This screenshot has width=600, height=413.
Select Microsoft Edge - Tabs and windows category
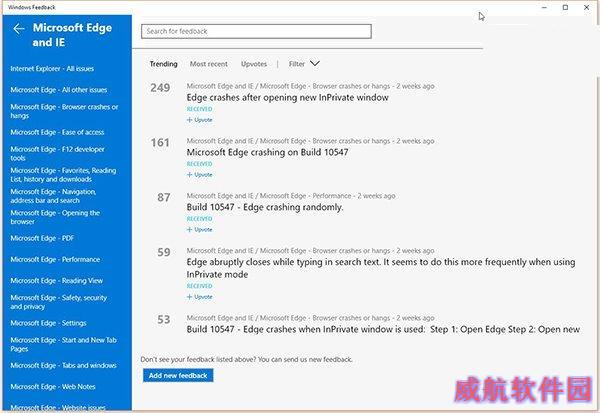coord(64,366)
